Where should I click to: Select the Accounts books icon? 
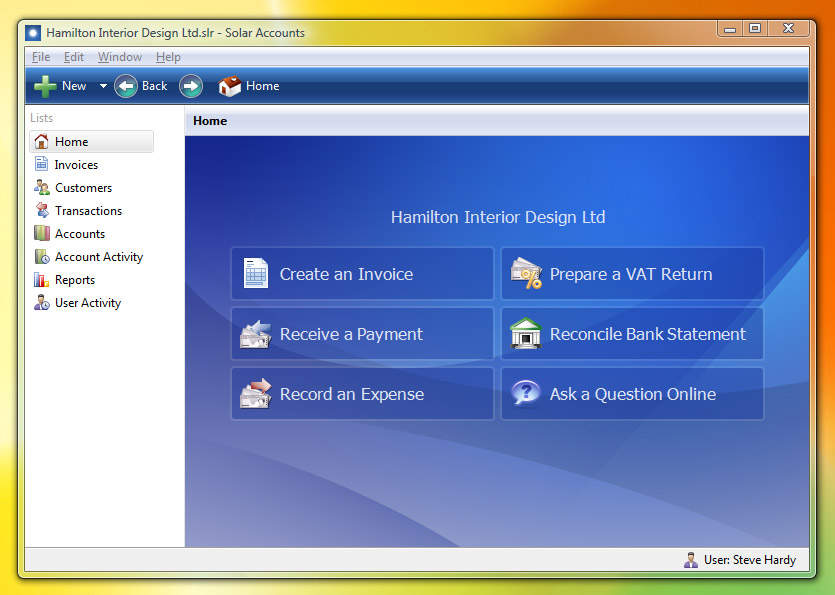click(42, 234)
